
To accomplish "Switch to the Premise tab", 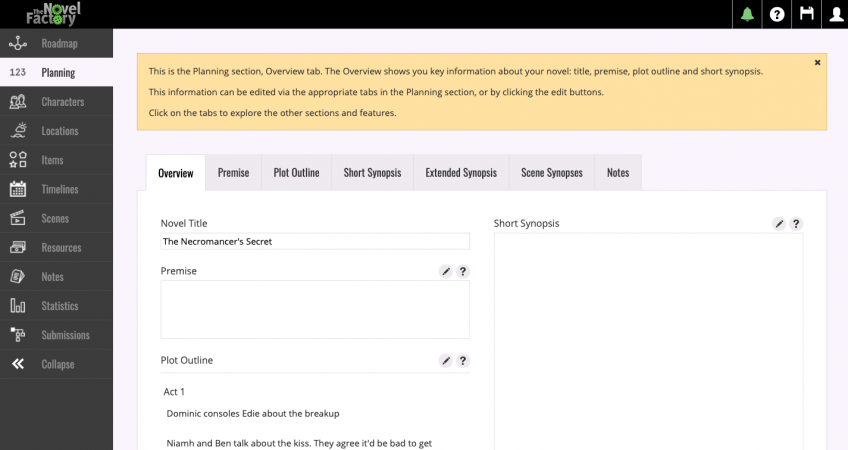I will pyautogui.click(x=233, y=173).
